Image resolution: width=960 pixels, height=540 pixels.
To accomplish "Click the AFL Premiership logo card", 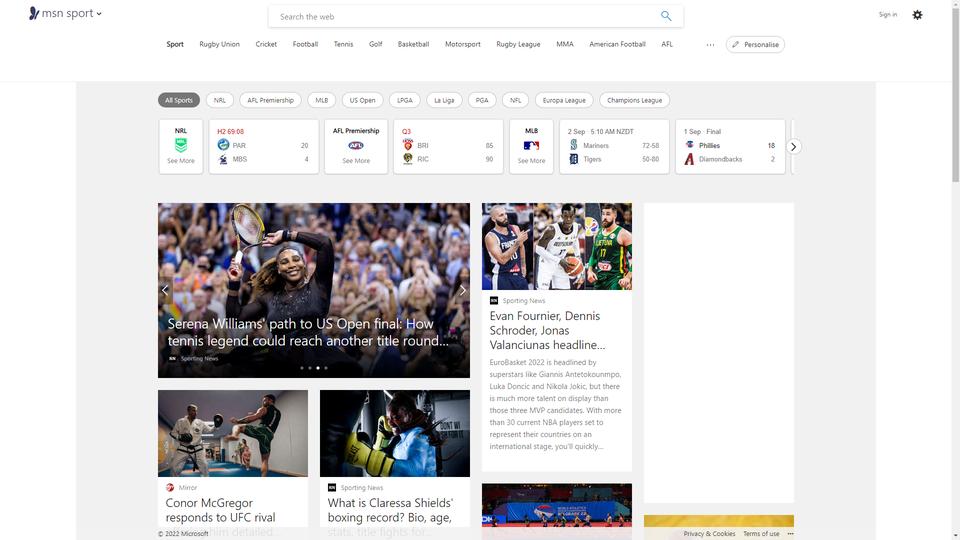I will 356,146.
